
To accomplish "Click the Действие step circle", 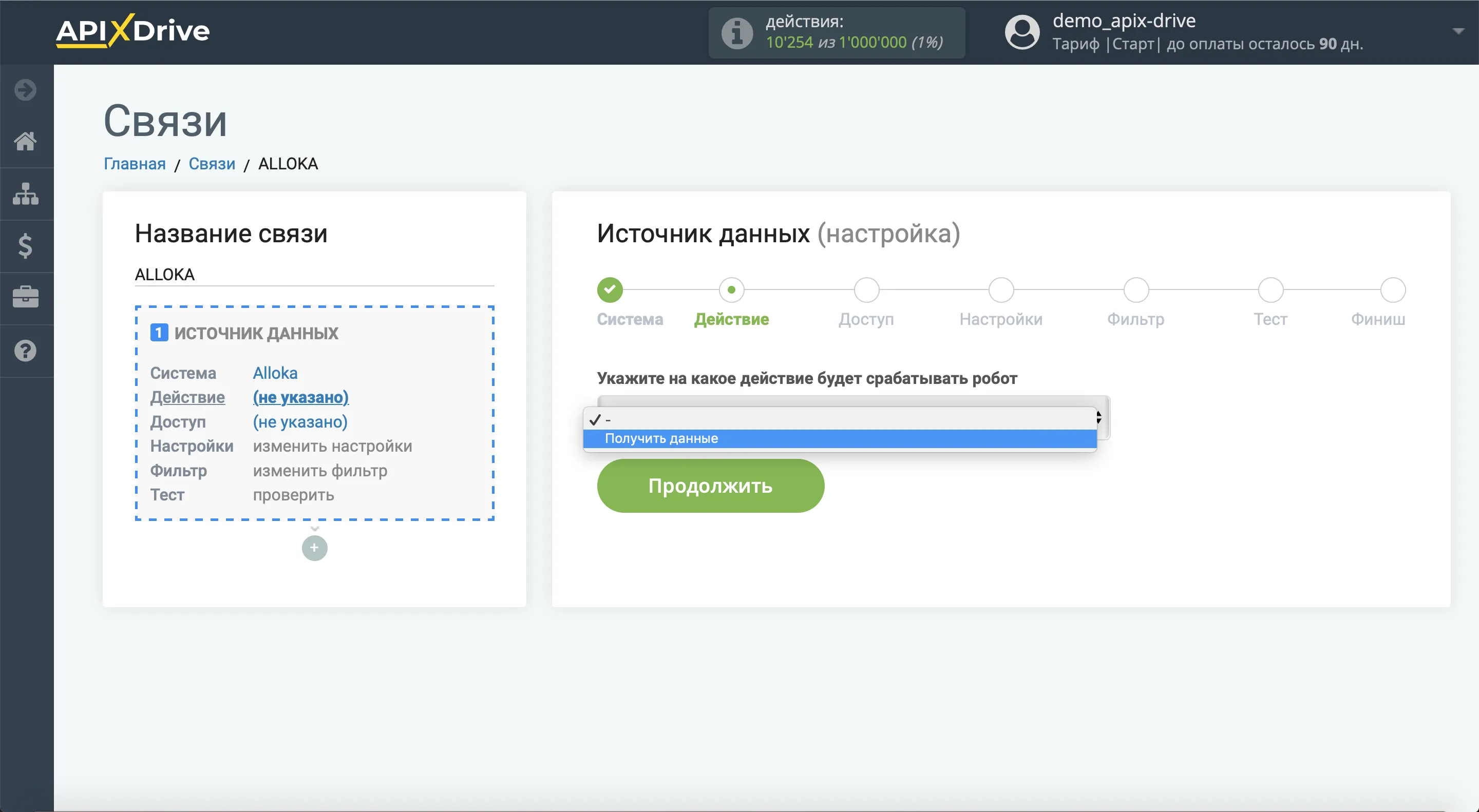I will tap(731, 290).
